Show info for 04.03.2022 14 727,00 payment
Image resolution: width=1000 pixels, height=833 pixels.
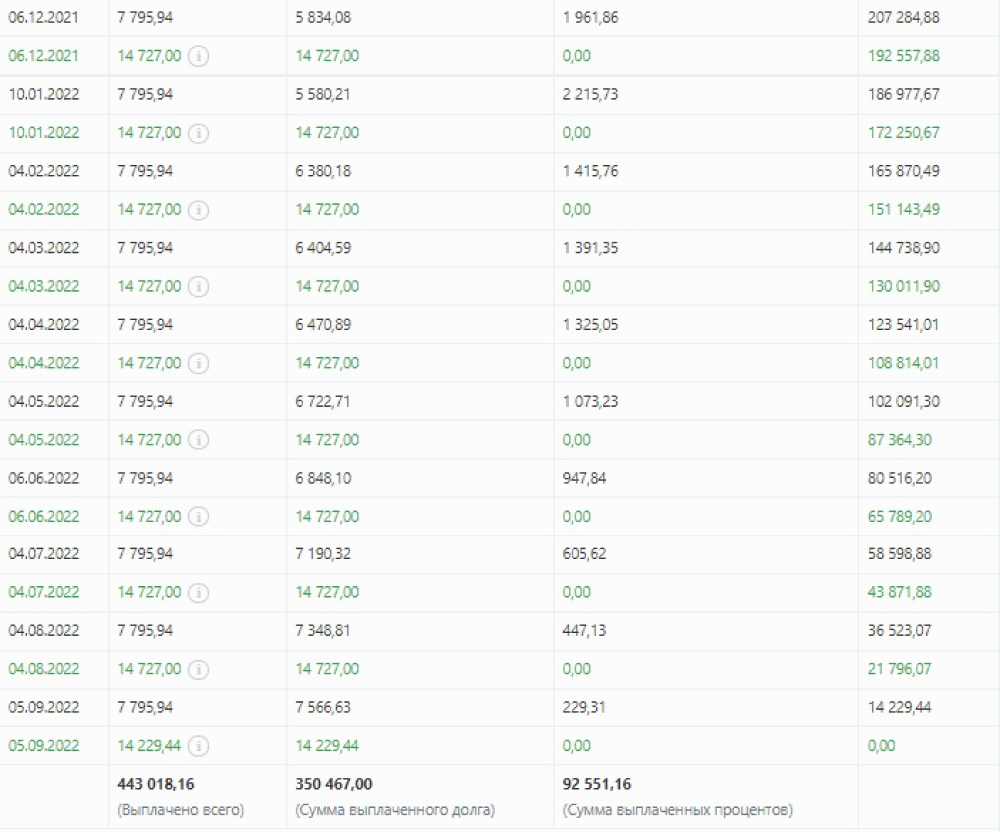[x=198, y=286]
